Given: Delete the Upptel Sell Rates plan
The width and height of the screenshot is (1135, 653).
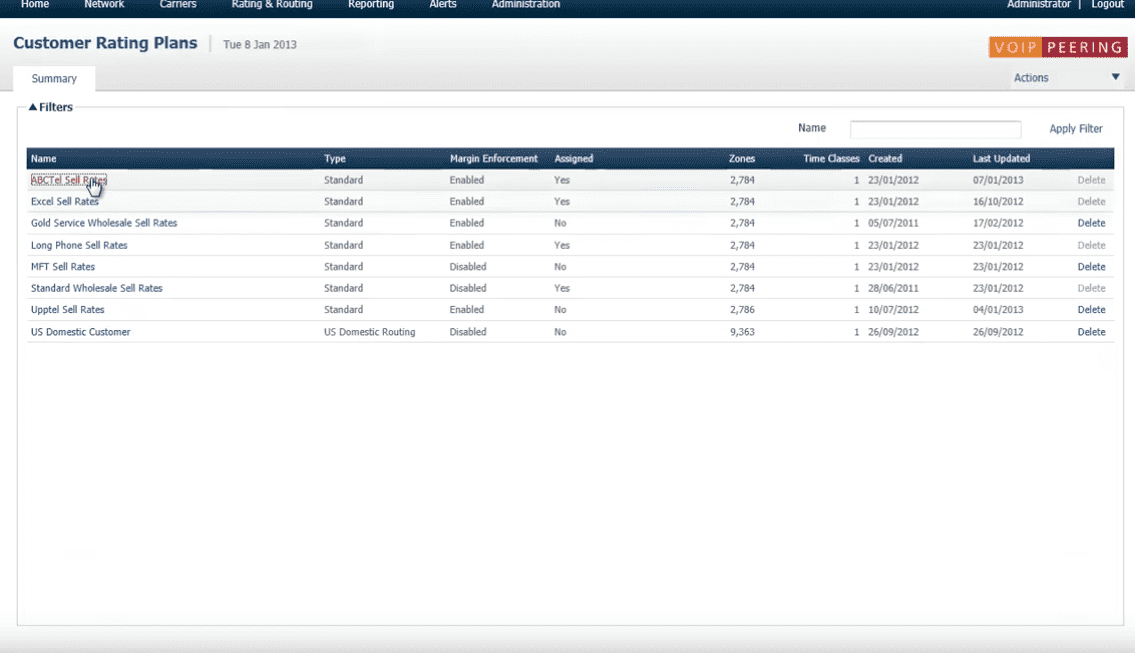Looking at the screenshot, I should tap(1091, 310).
